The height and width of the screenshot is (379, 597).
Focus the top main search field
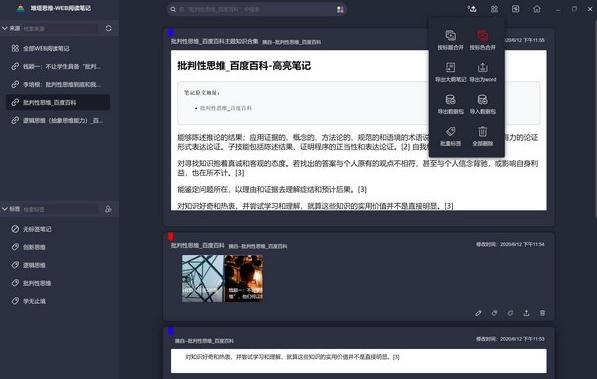(x=257, y=9)
